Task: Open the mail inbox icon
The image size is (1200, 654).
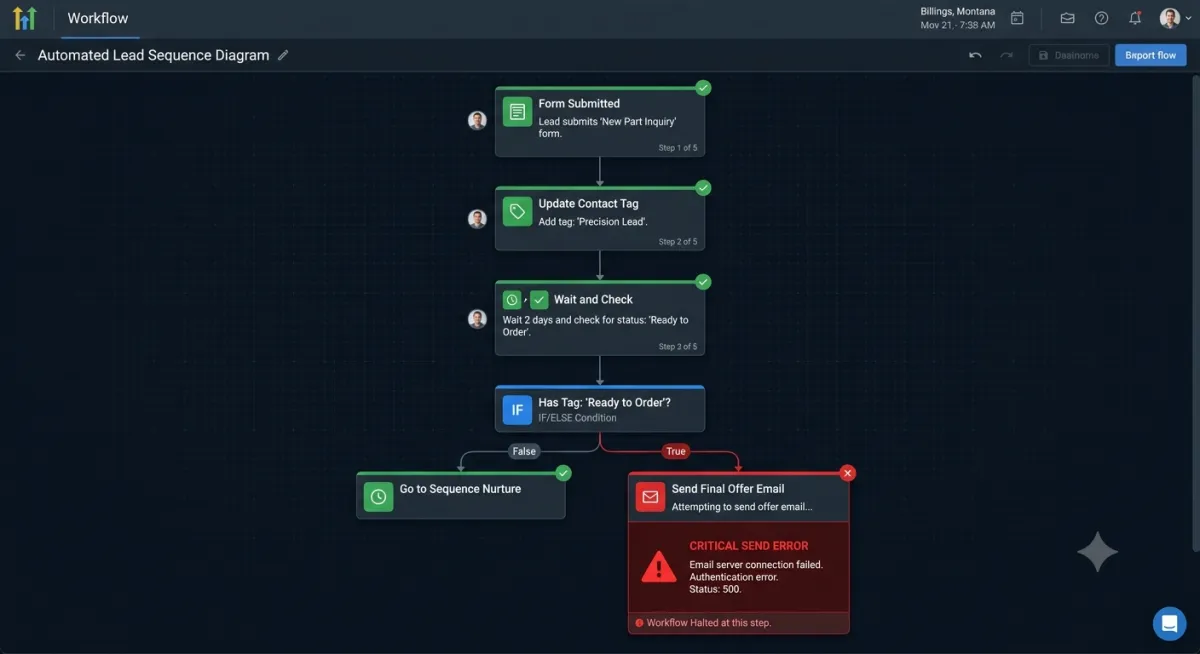Action: click(1068, 18)
